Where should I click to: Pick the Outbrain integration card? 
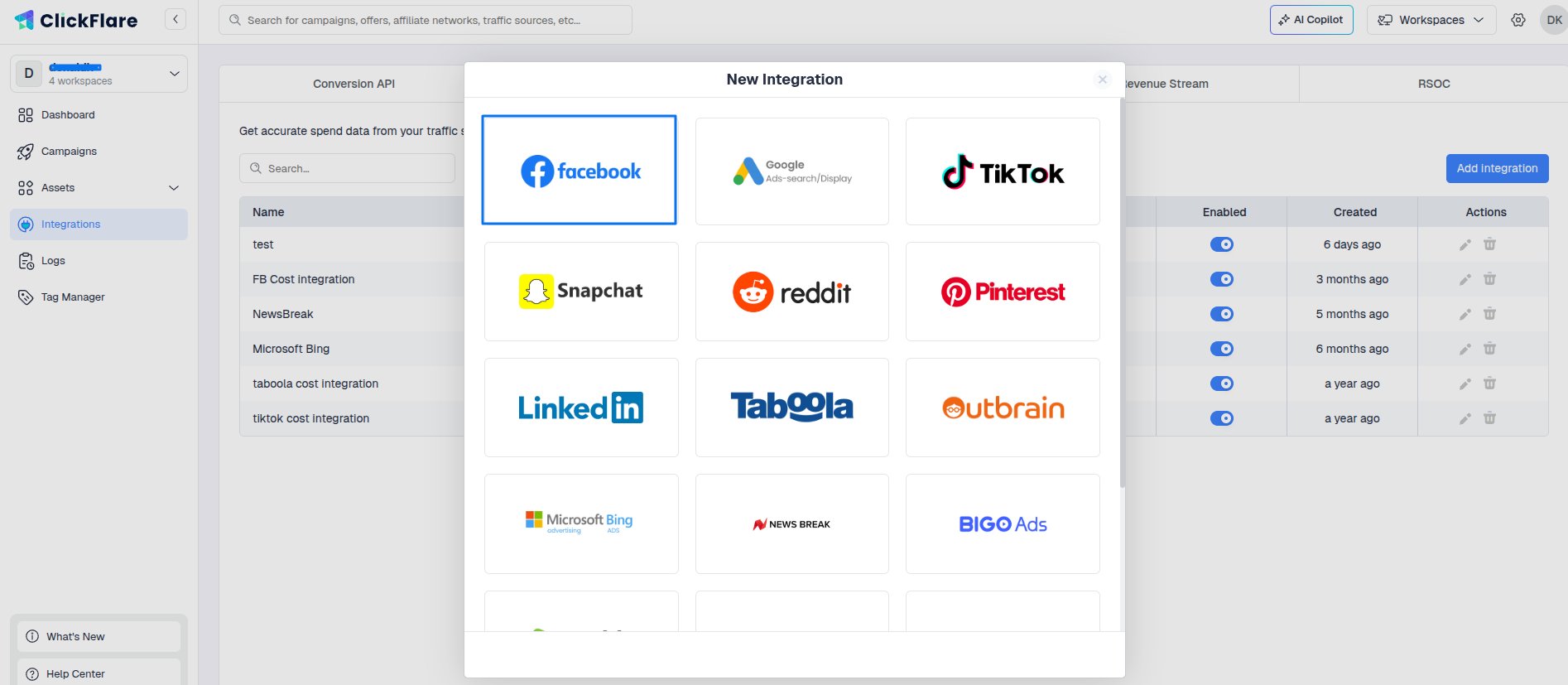tap(1003, 408)
